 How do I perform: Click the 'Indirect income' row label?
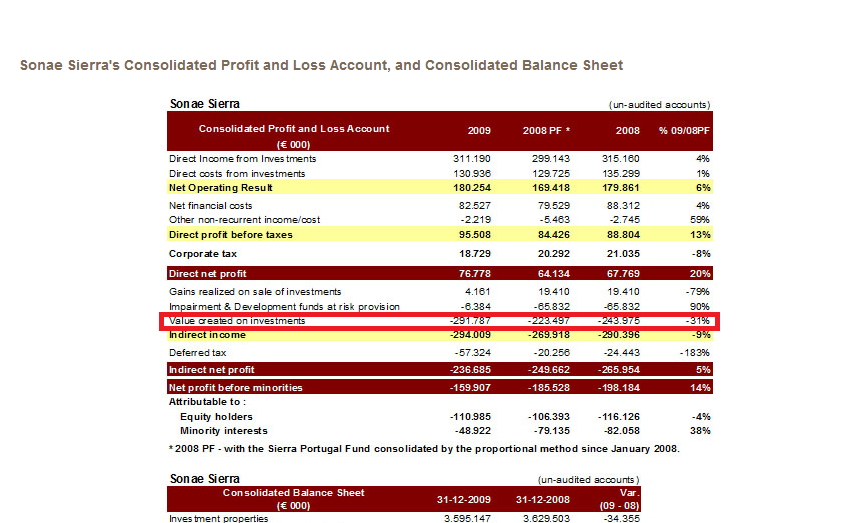tap(207, 334)
